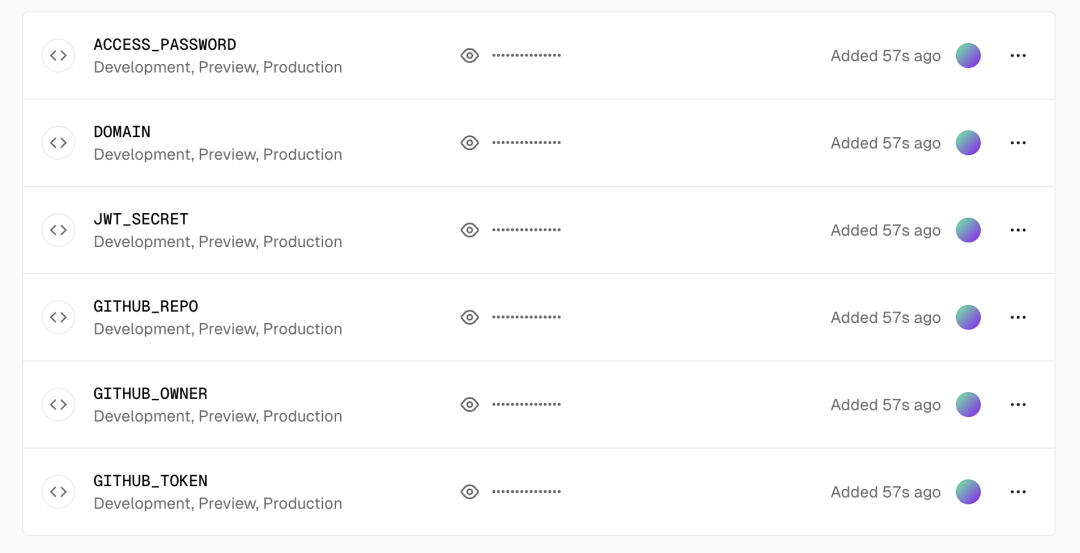Open the more options menu for DOMAIN
This screenshot has width=1080, height=553.
tap(1018, 143)
